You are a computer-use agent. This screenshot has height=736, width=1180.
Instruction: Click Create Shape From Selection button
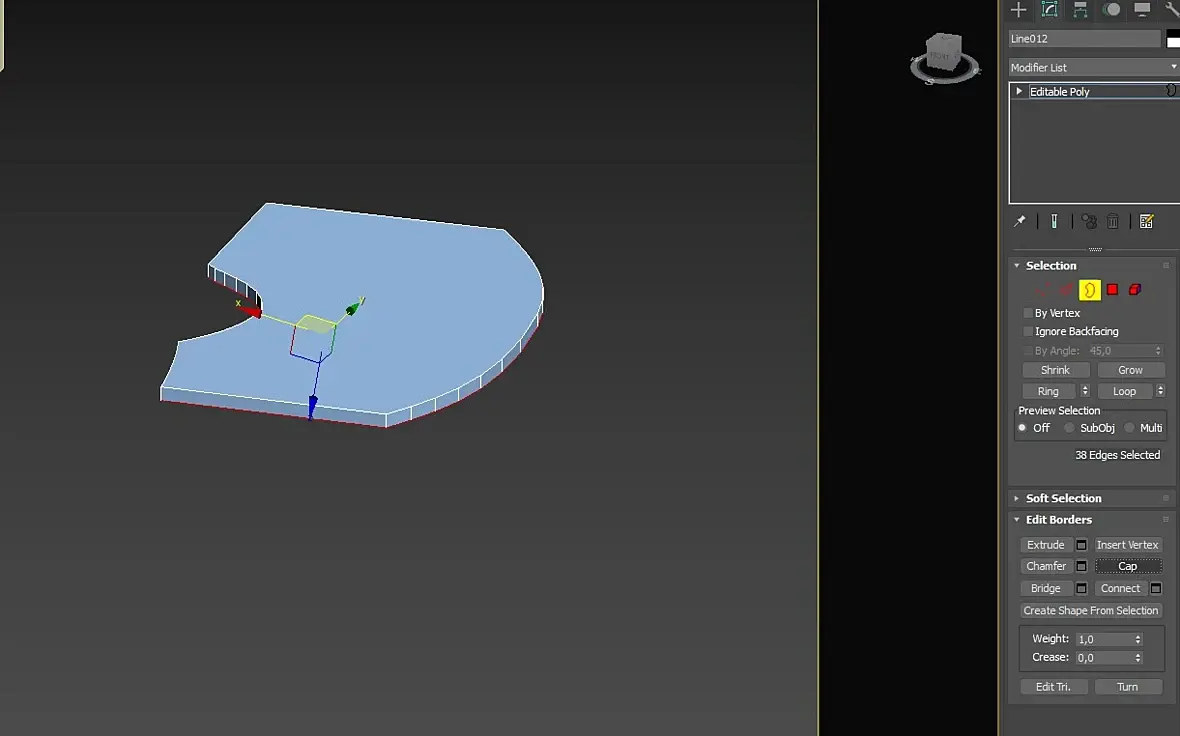point(1090,610)
